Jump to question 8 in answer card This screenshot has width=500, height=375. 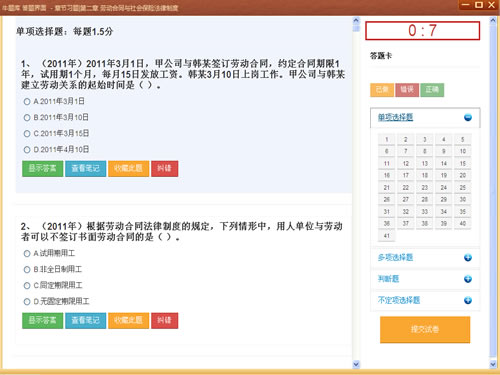[425, 151]
